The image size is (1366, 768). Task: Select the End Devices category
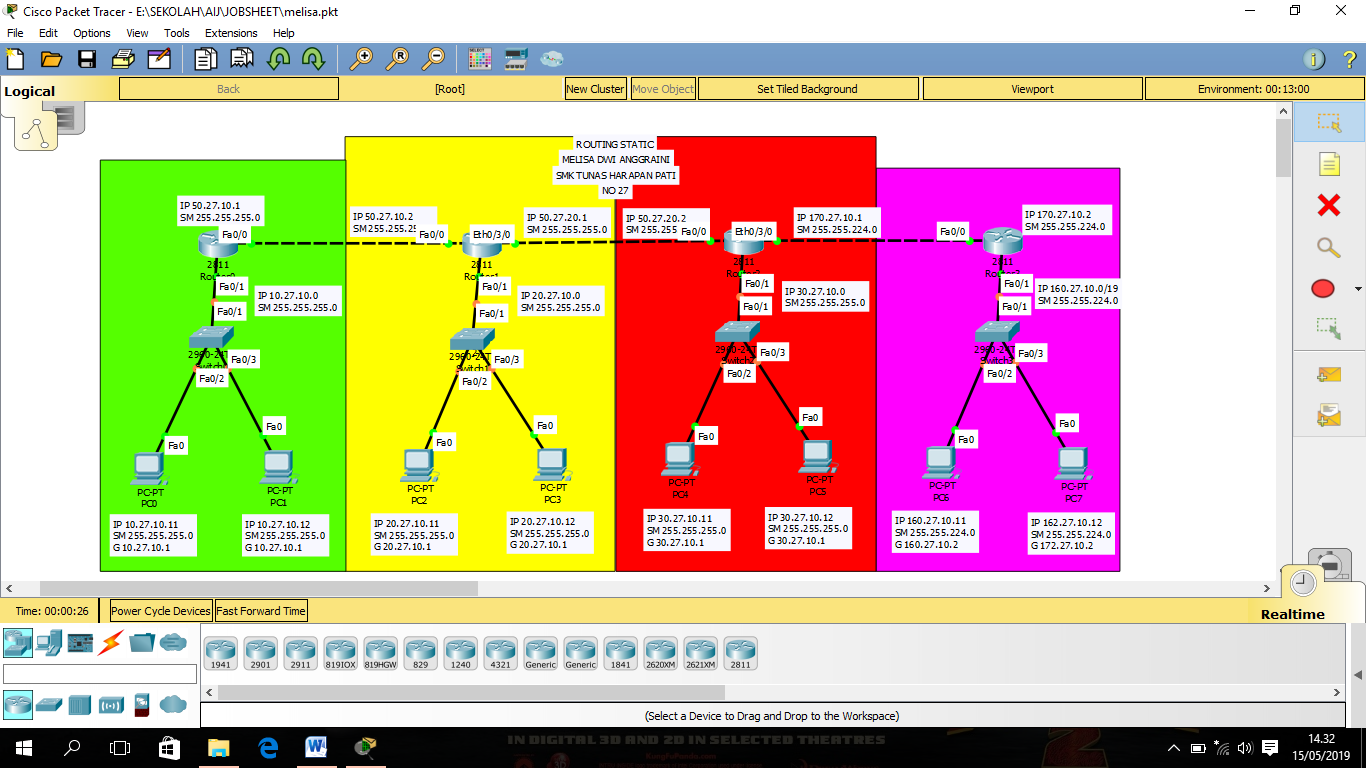pos(49,645)
